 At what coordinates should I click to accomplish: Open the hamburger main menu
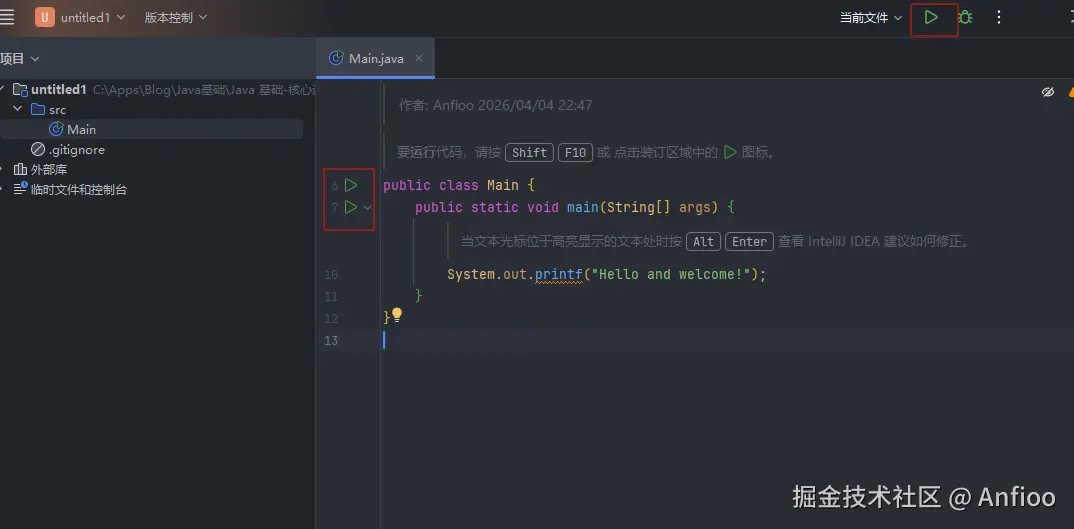click(5, 17)
